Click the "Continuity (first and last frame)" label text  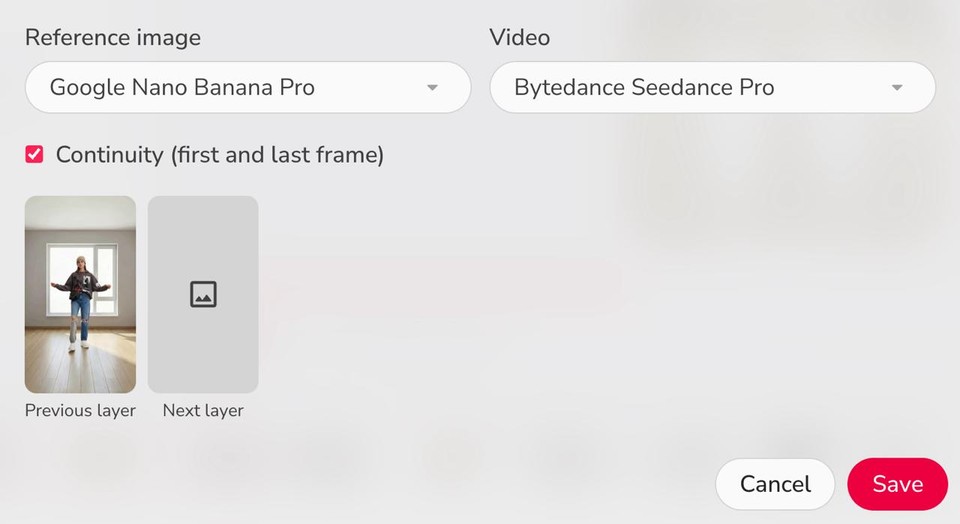[x=219, y=155]
